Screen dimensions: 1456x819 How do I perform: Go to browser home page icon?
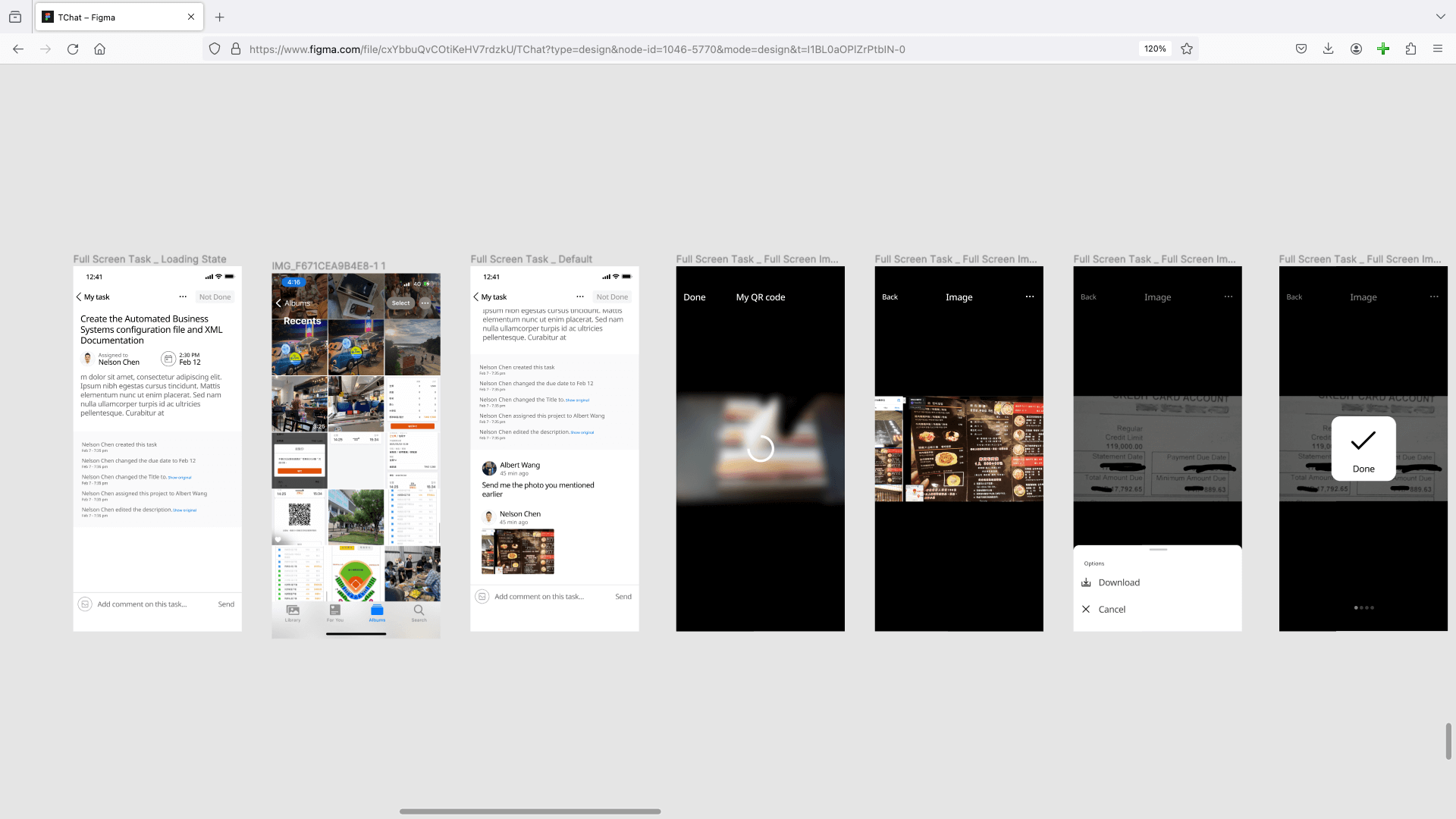click(99, 49)
